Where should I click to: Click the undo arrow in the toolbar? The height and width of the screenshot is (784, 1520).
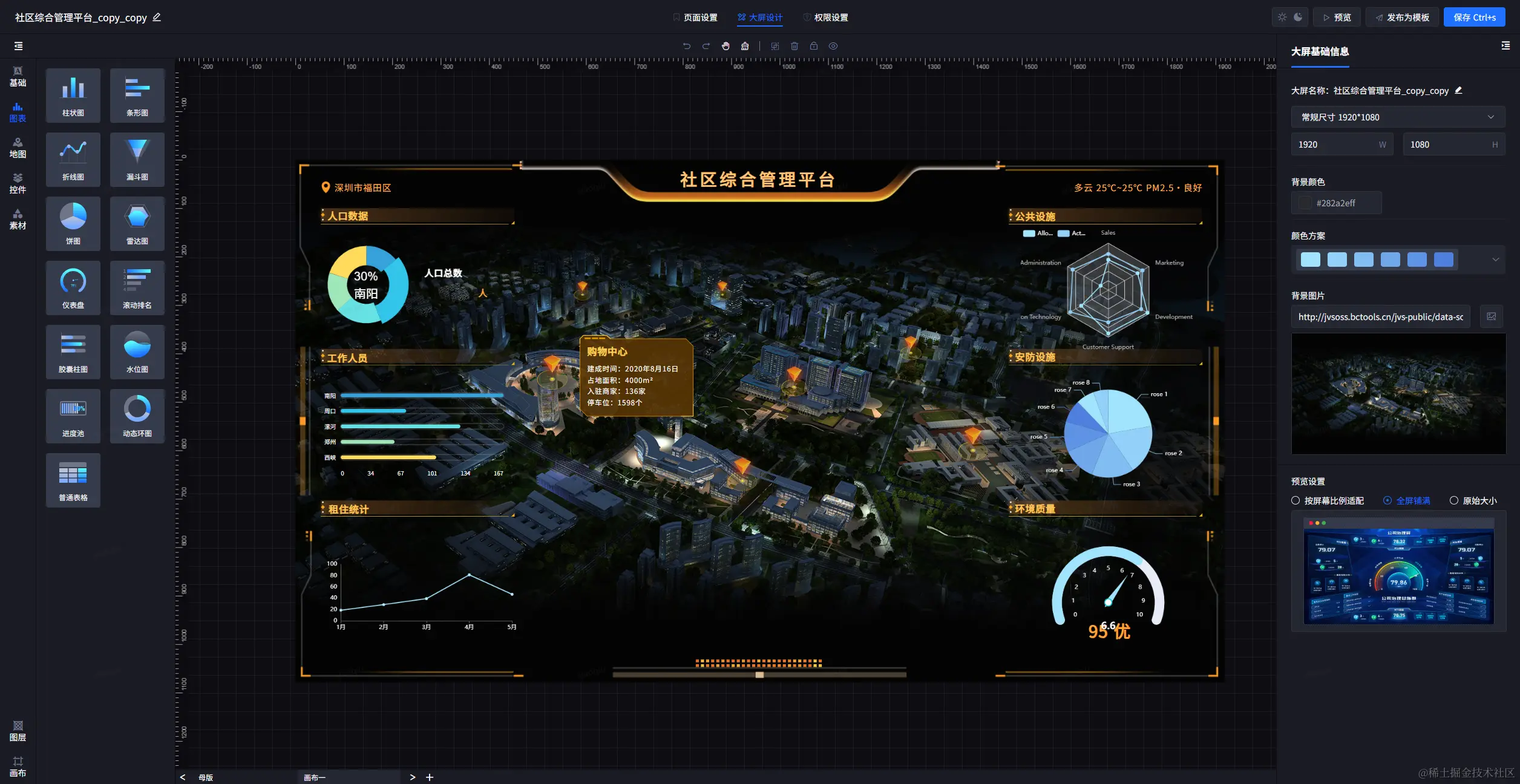(686, 46)
